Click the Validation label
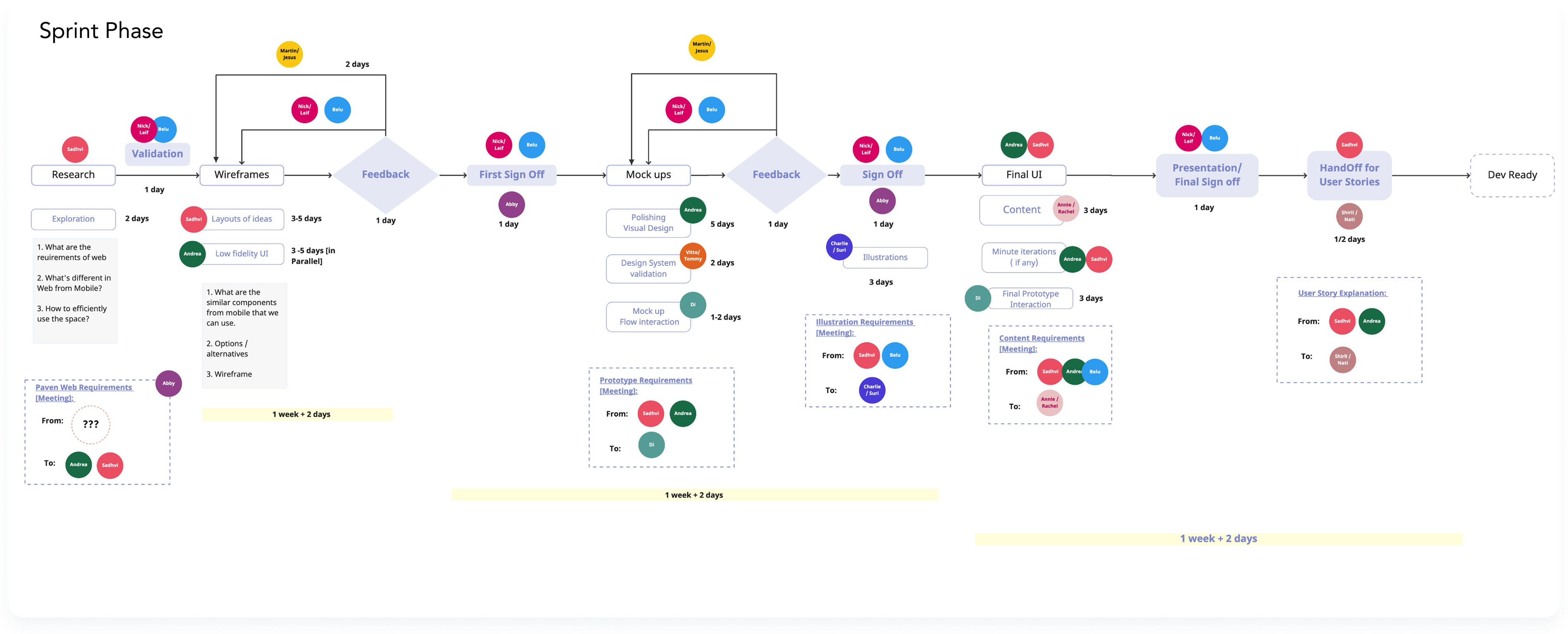The height and width of the screenshot is (634, 1568). tap(157, 154)
